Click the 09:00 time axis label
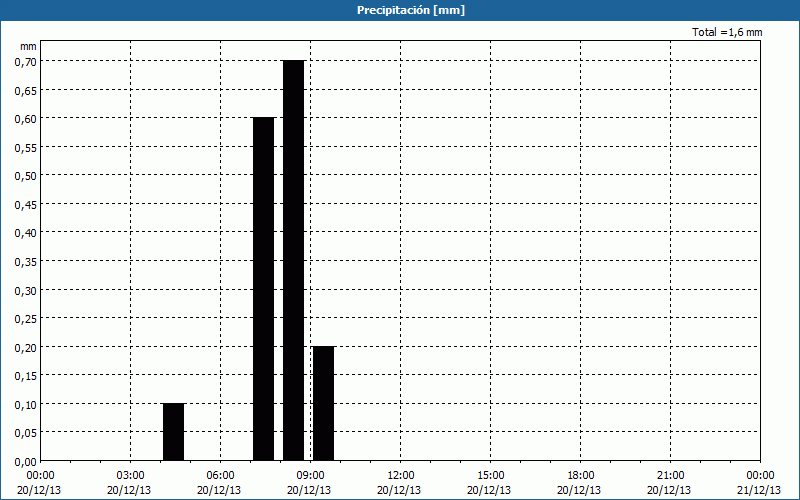This screenshot has height=500, width=800. click(x=310, y=476)
